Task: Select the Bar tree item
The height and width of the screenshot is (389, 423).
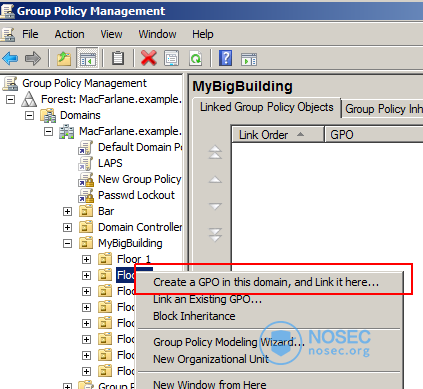Action: (106, 211)
